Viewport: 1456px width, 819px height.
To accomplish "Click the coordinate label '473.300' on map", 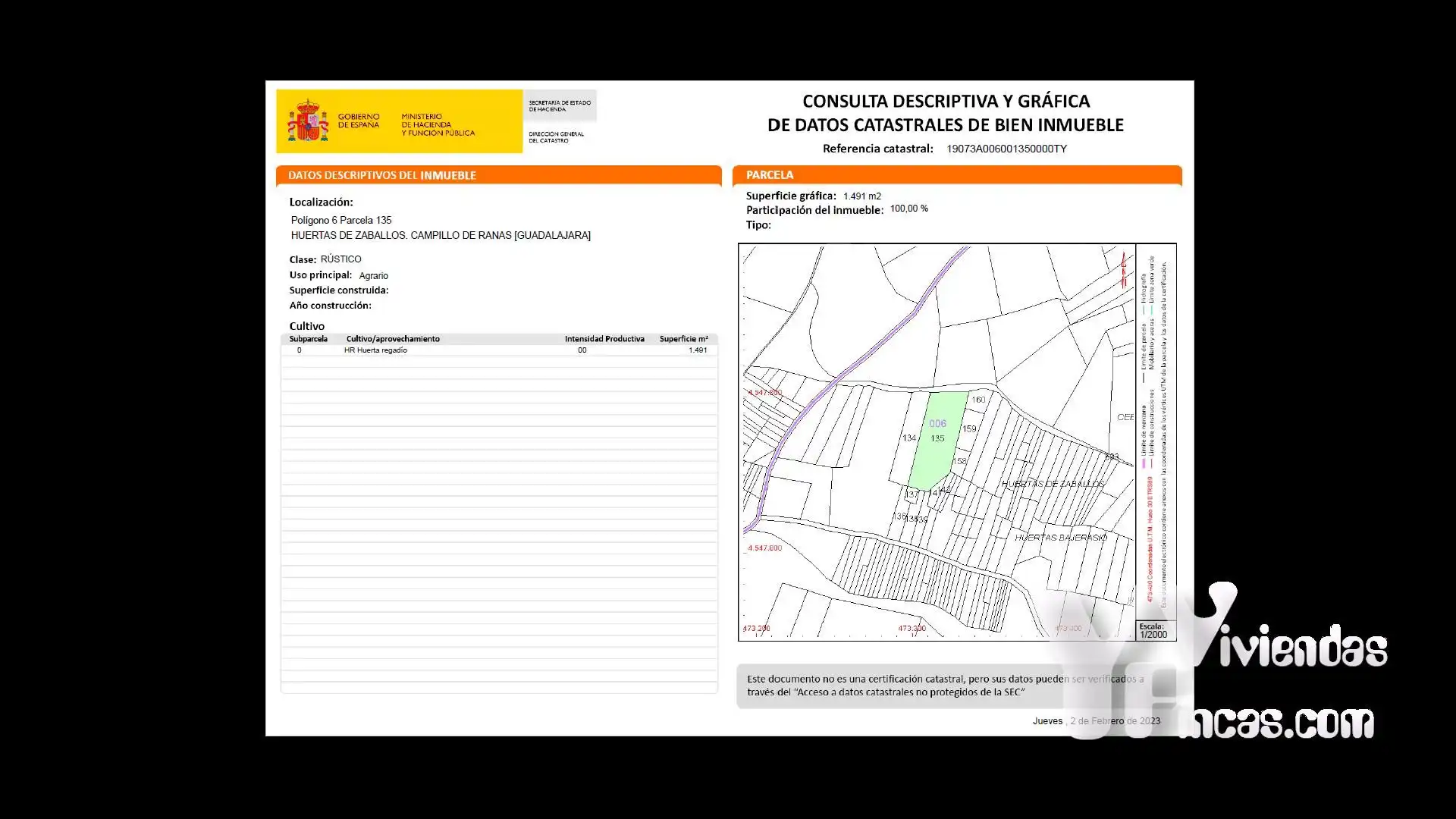I will coord(912,629).
